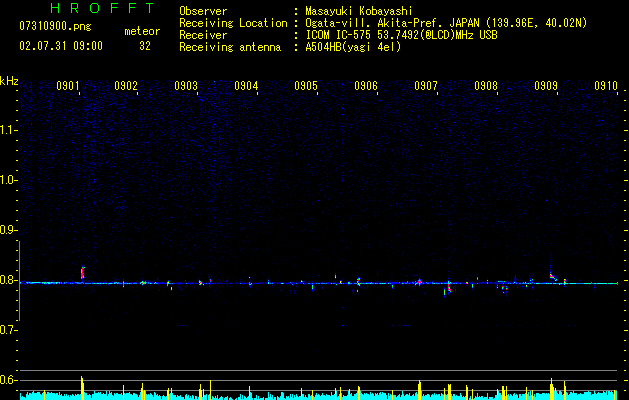Click the bright meteor echo just after 0901

[83, 273]
